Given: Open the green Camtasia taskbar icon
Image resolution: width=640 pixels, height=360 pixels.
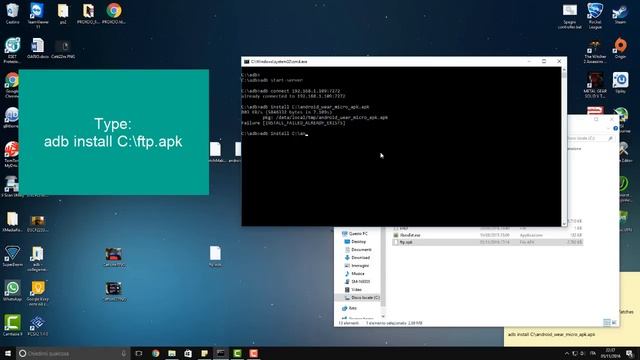Looking at the screenshot, I should pyautogui.click(x=237, y=353).
